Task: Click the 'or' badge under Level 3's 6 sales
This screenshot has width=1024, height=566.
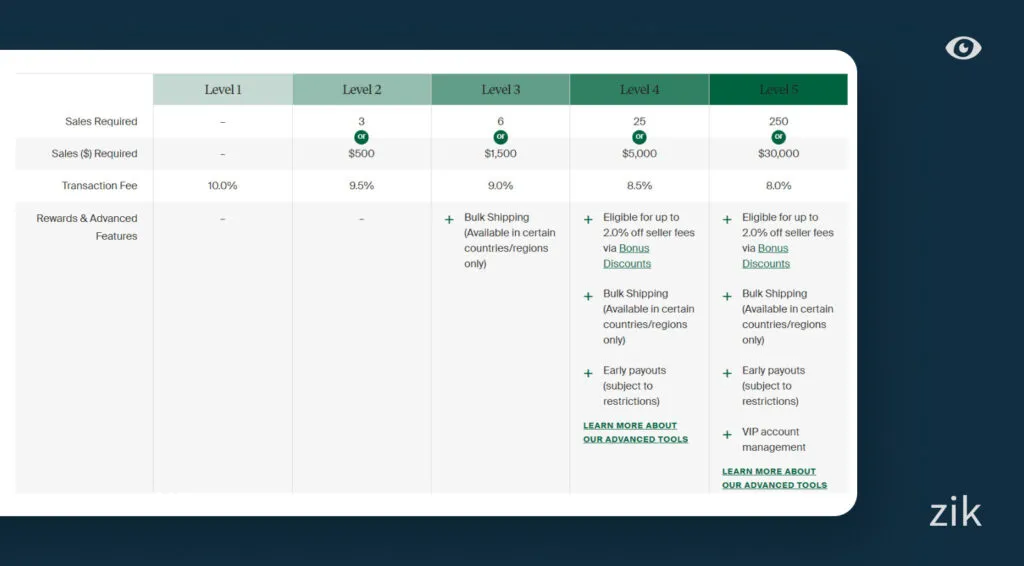Action: (x=500, y=137)
